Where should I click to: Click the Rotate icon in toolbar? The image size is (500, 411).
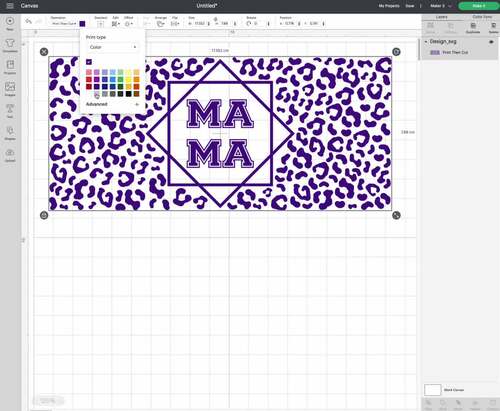click(x=249, y=24)
